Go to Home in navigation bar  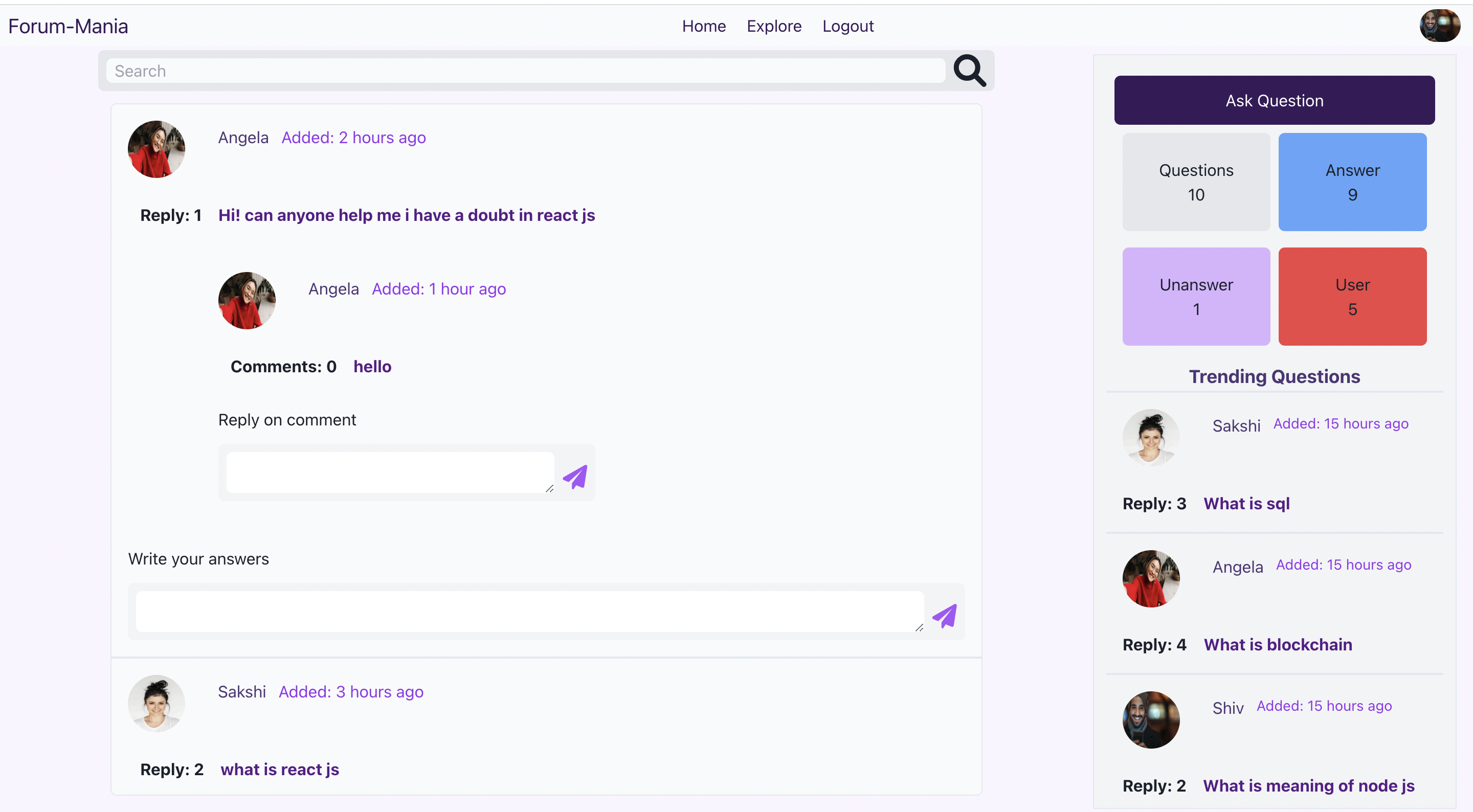click(704, 26)
